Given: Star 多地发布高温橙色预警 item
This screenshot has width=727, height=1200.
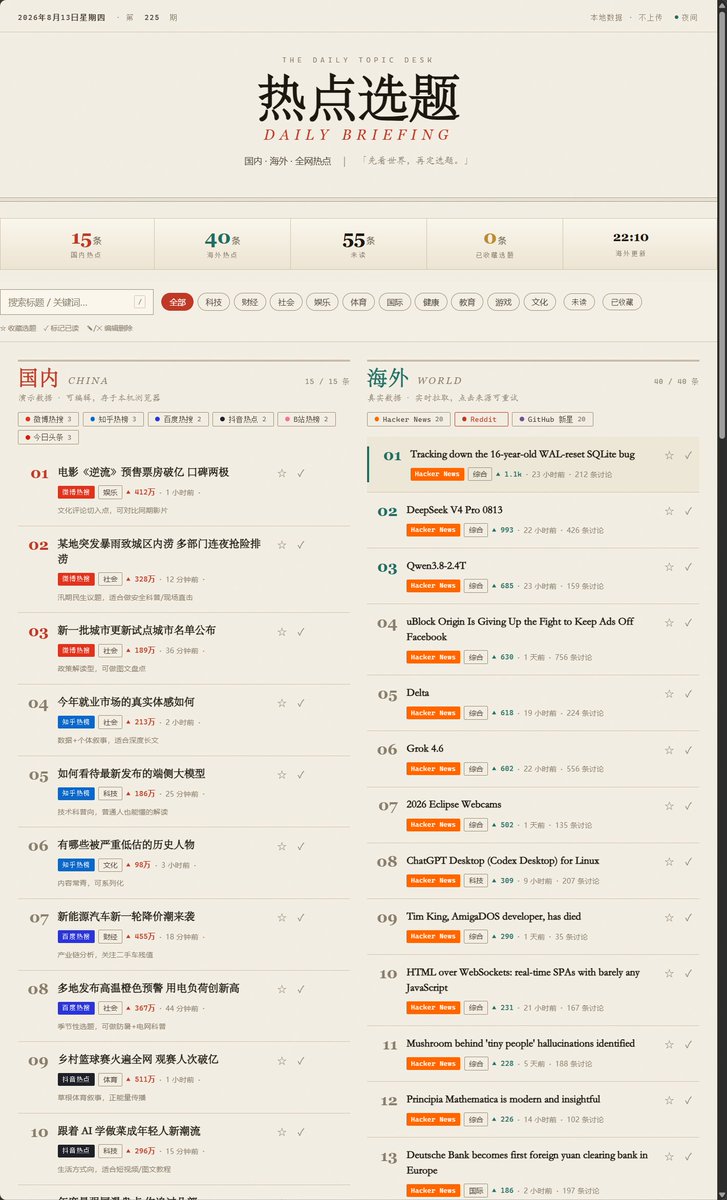Looking at the screenshot, I should (282, 989).
